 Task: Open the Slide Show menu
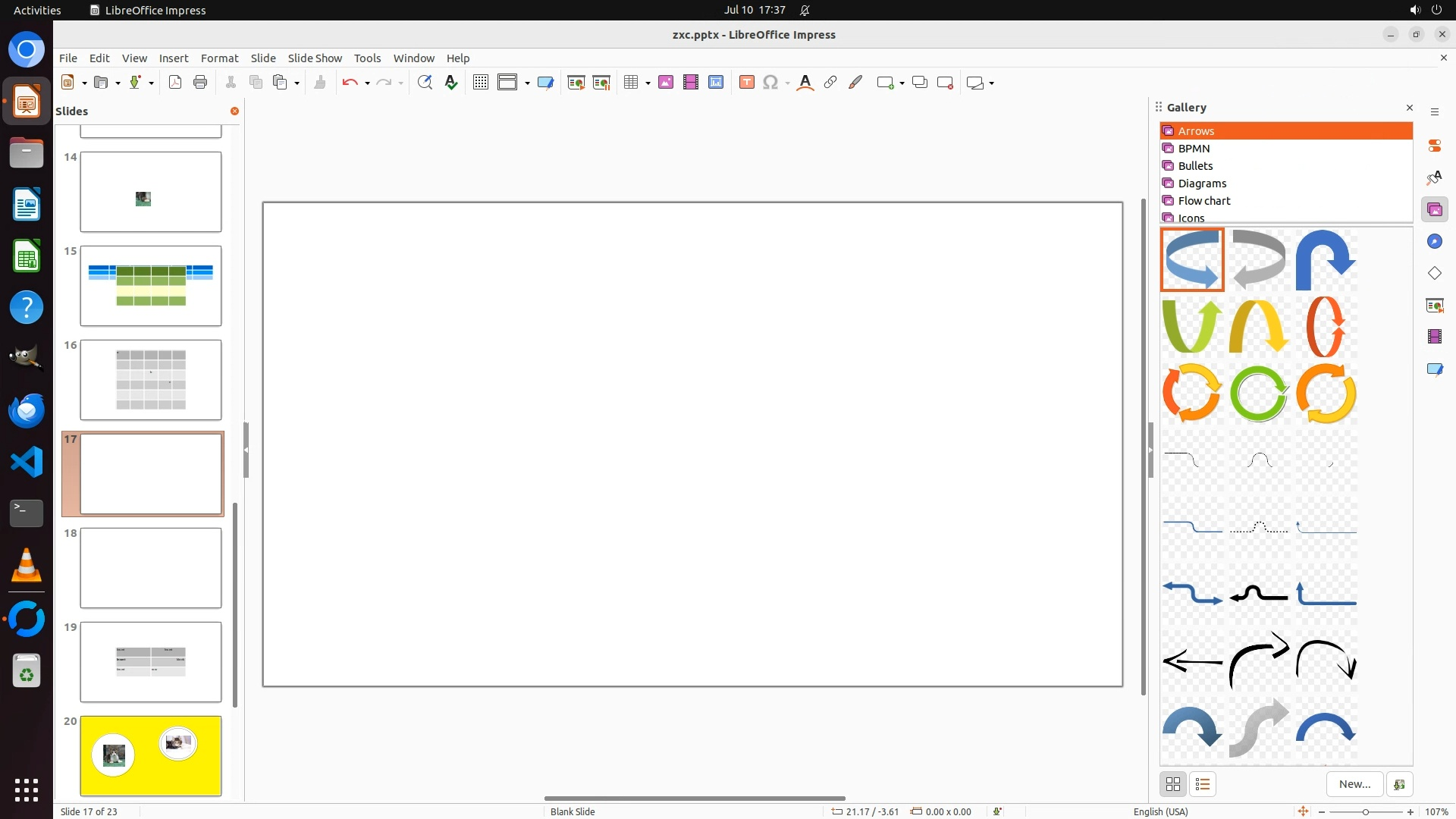315,58
